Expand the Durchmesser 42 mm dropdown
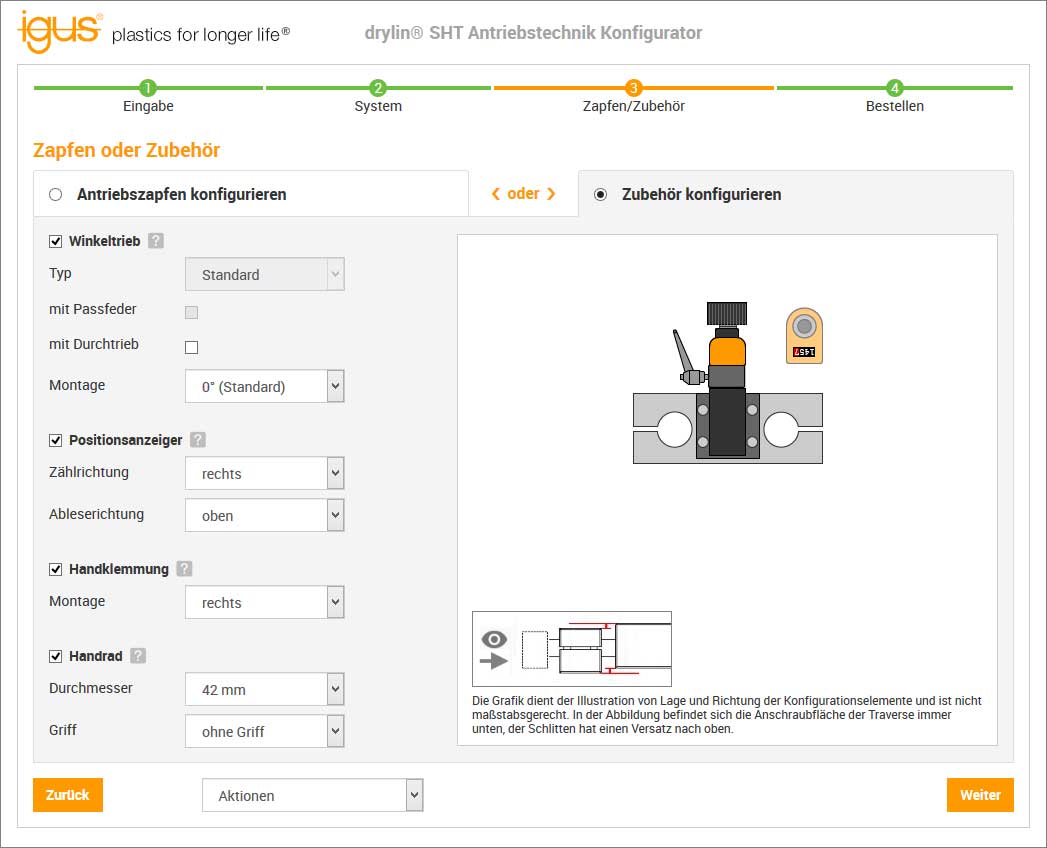This screenshot has width=1047, height=848. [x=265, y=689]
